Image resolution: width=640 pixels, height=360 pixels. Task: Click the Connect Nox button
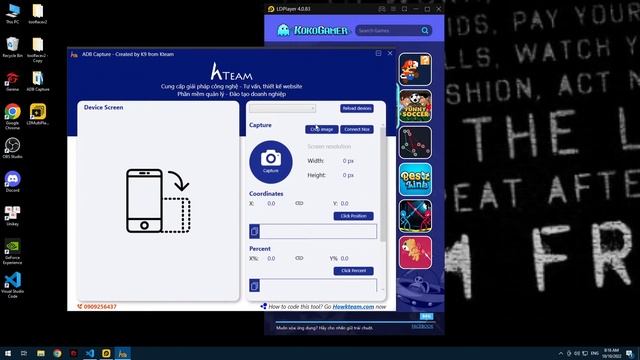tap(357, 129)
